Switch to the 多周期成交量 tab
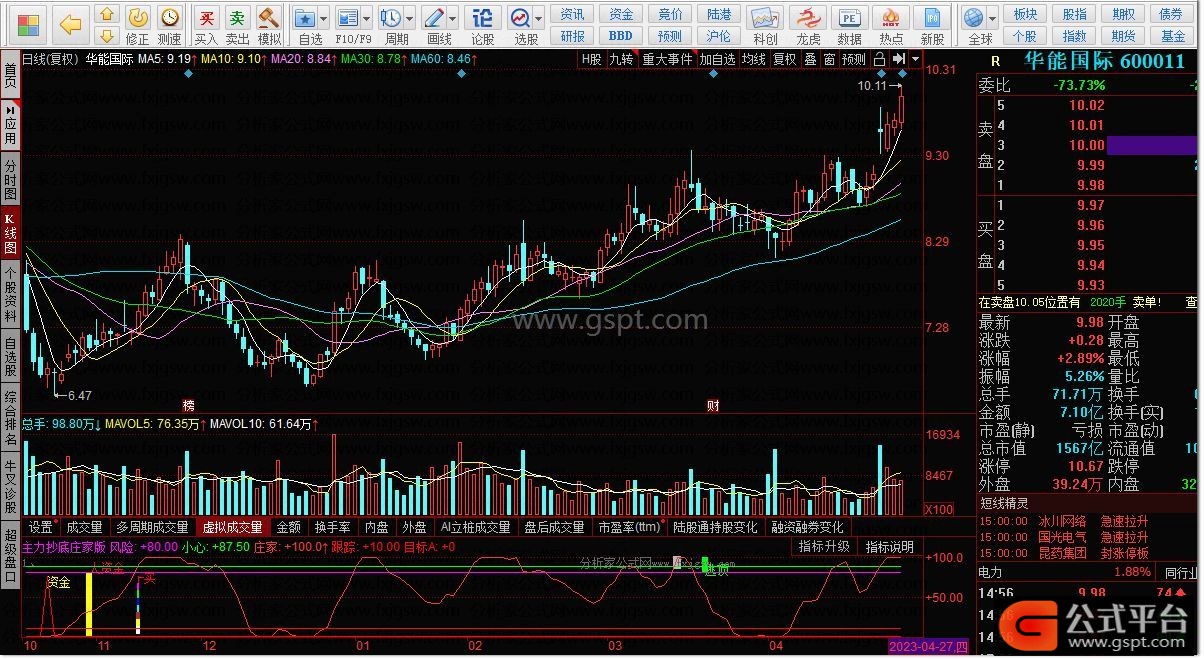The image size is (1204, 659). pyautogui.click(x=153, y=527)
